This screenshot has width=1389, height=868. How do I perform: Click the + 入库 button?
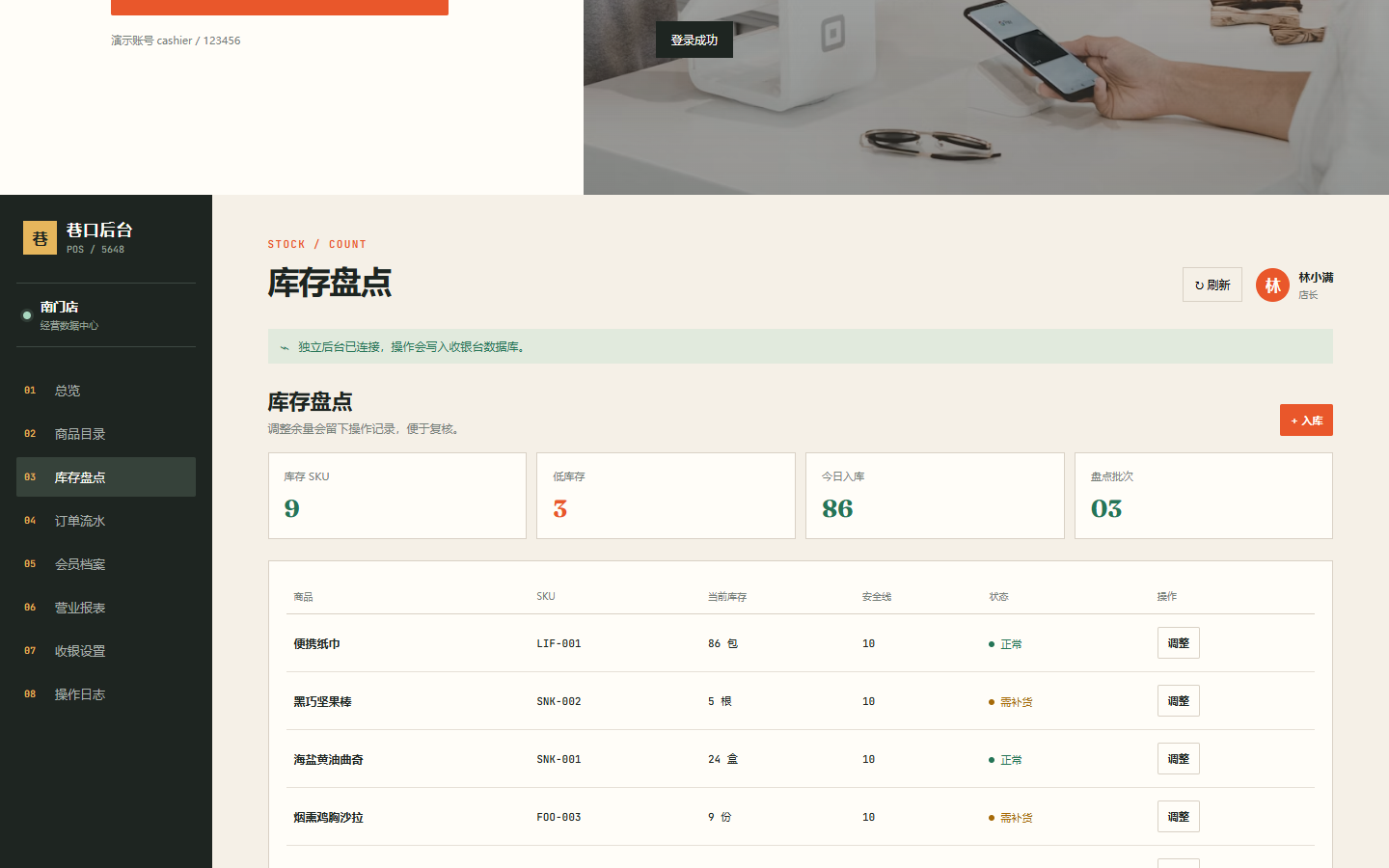pyautogui.click(x=1306, y=420)
